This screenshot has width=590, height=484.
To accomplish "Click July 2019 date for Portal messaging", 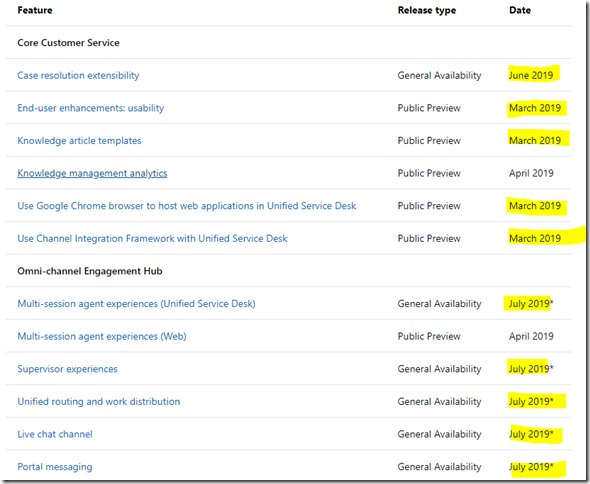I will pos(531,467).
